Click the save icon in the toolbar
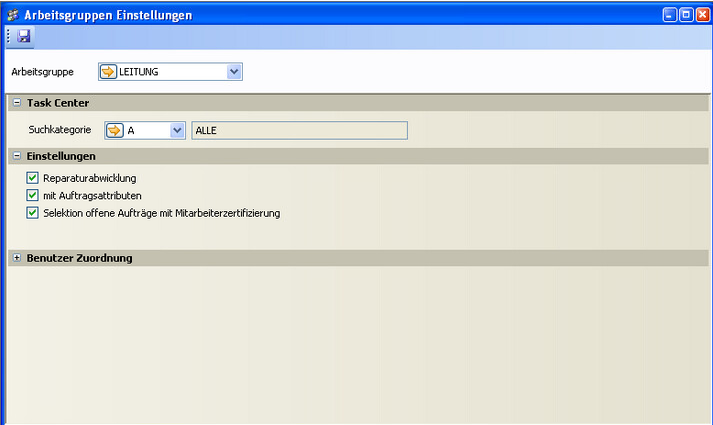Image resolution: width=713 pixels, height=425 pixels. [x=24, y=36]
